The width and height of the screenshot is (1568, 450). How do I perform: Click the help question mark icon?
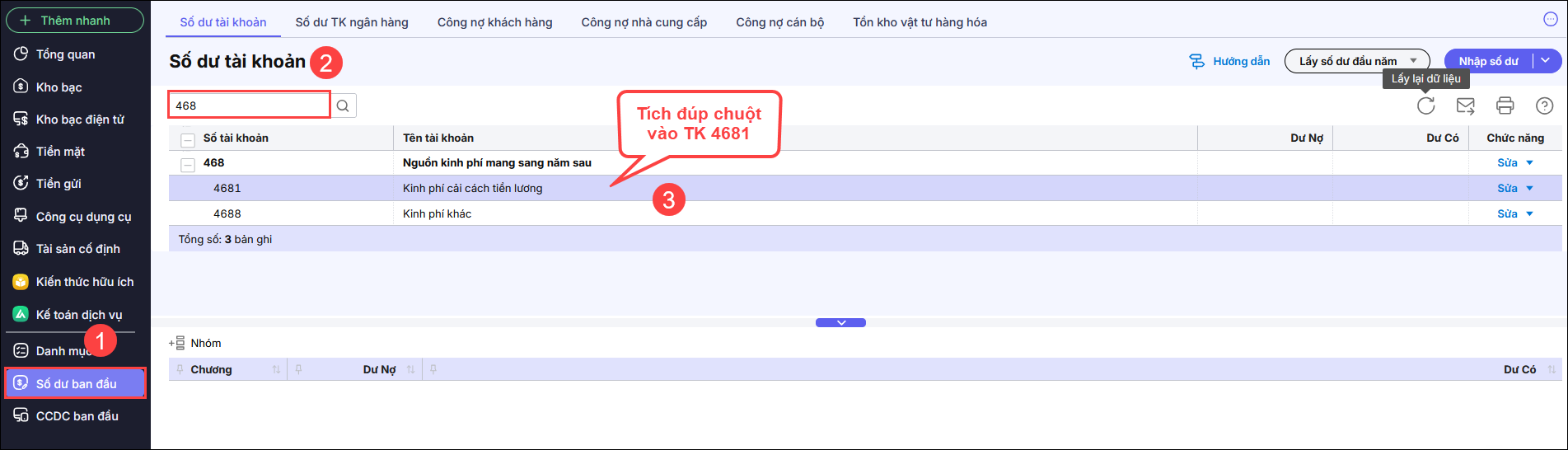pos(1544,105)
